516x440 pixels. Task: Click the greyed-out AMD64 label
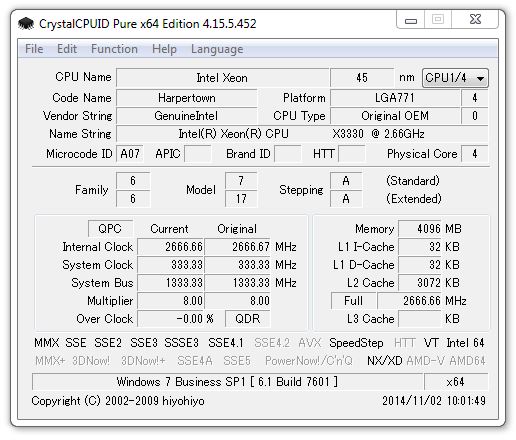click(467, 361)
